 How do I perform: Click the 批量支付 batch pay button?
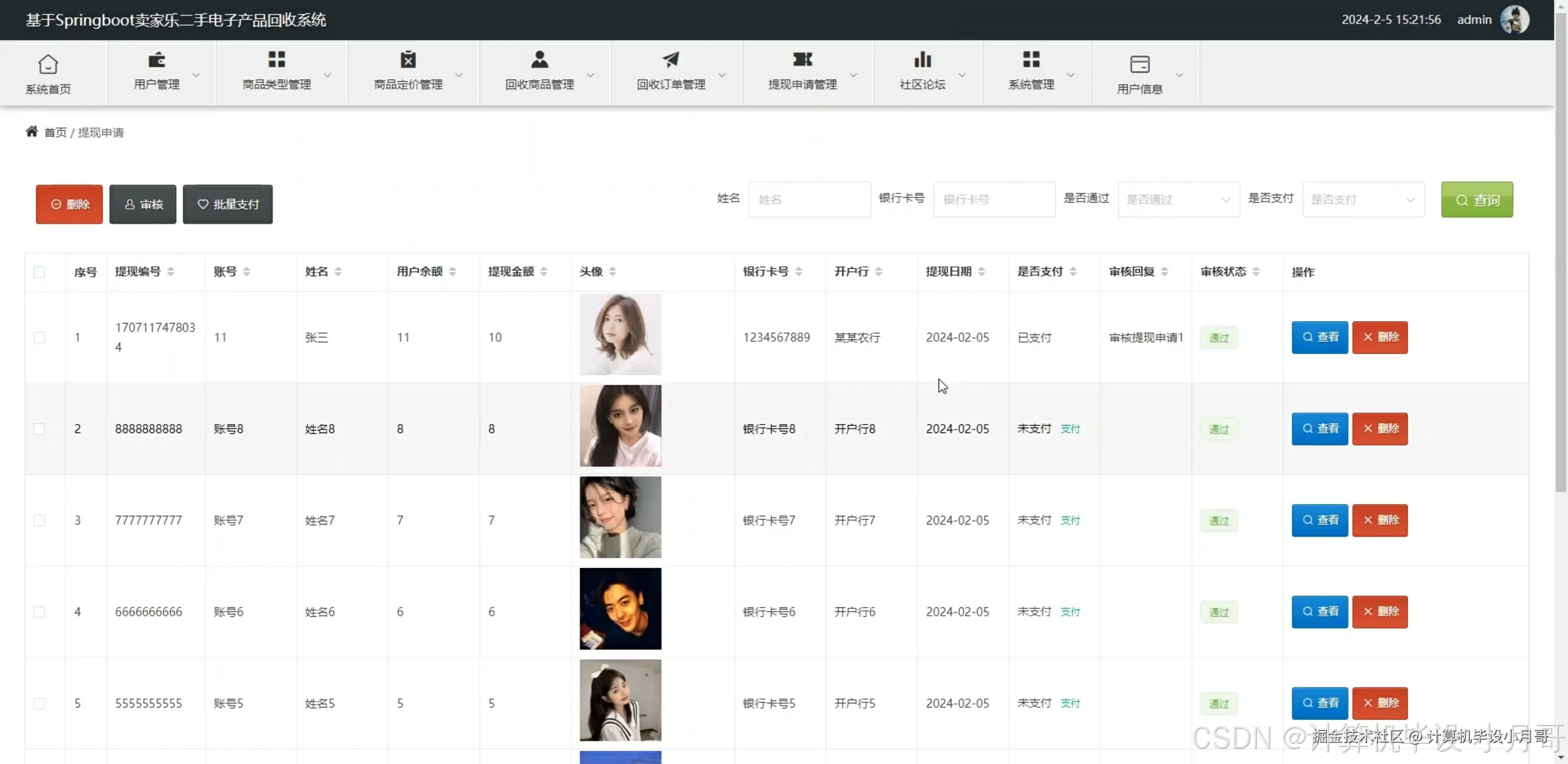tap(228, 204)
